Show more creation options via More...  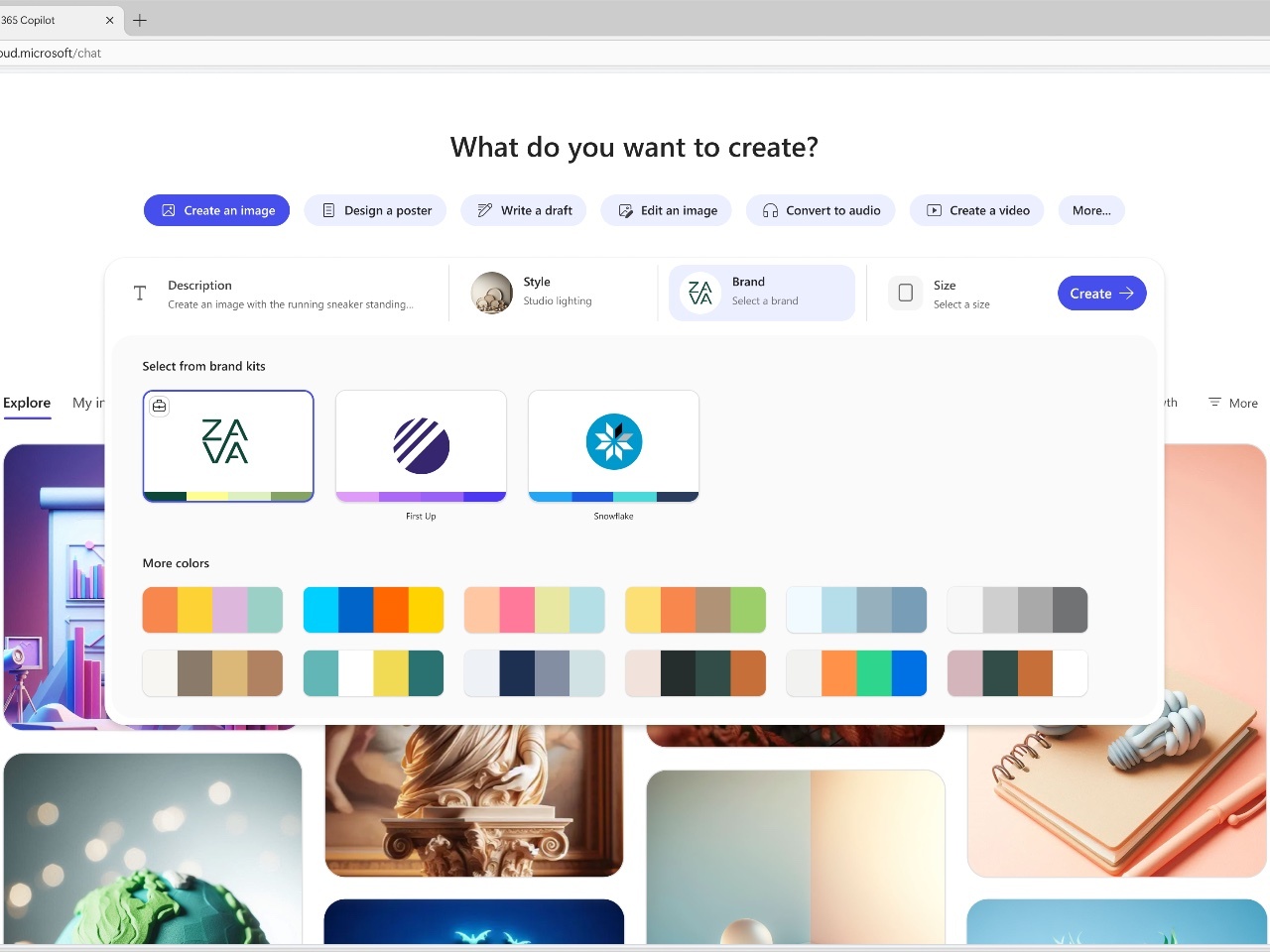(x=1091, y=210)
